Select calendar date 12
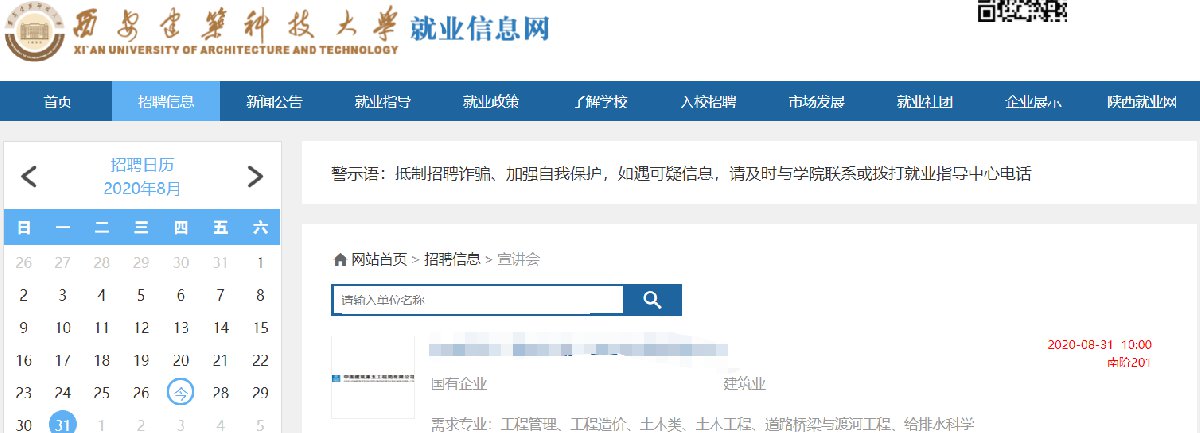 141,327
